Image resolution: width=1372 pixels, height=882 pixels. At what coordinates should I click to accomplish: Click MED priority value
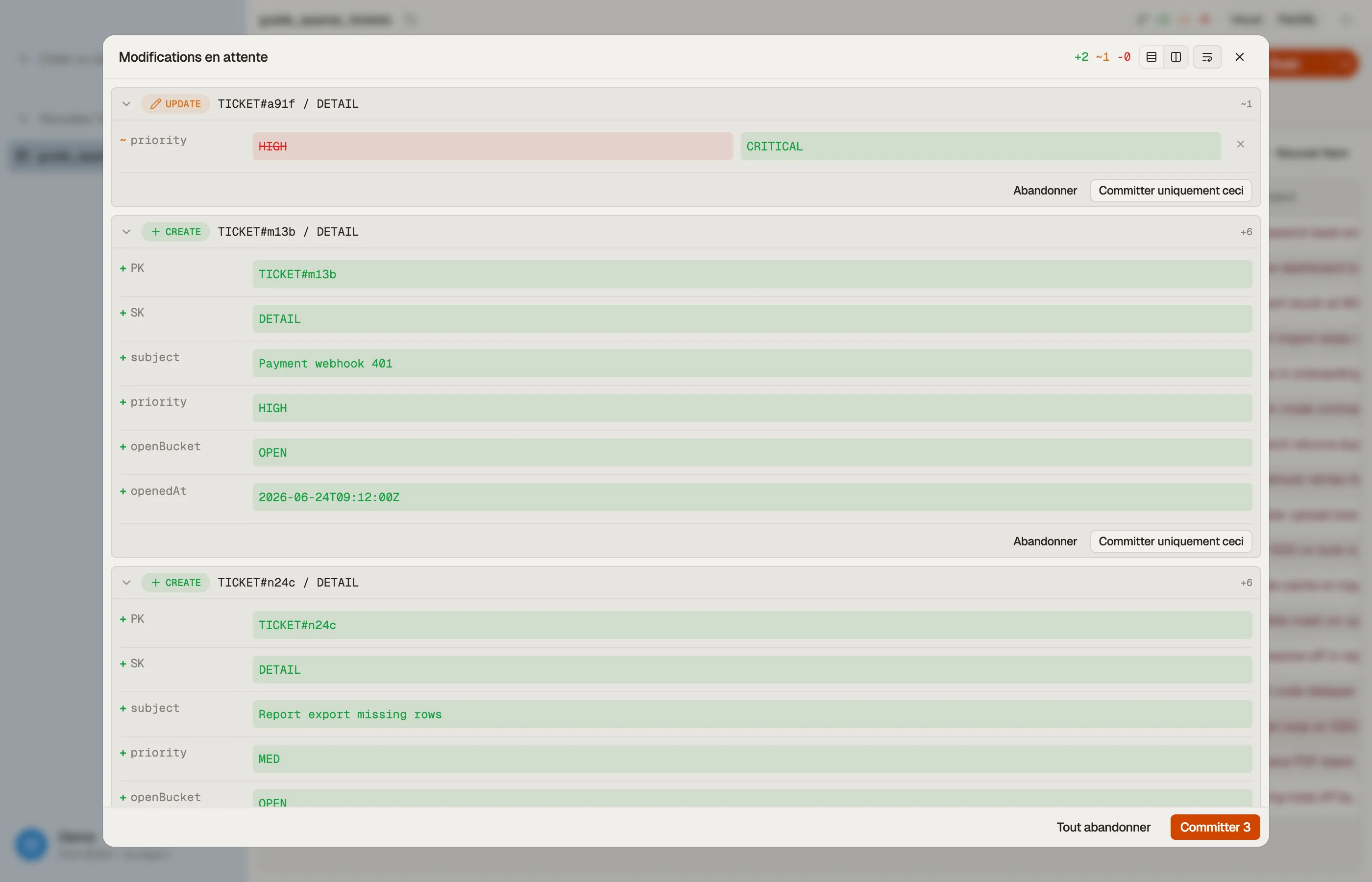[x=753, y=759]
